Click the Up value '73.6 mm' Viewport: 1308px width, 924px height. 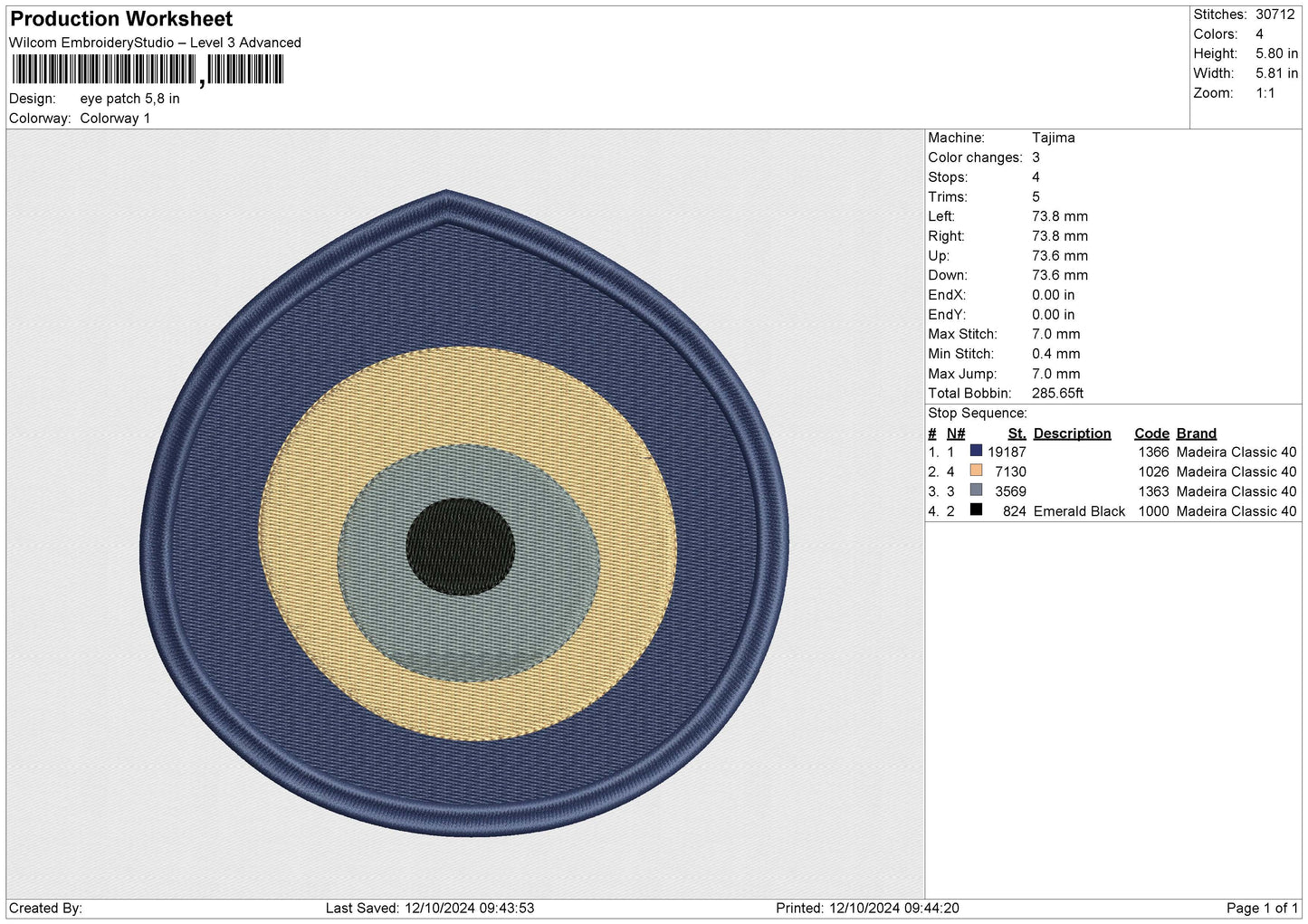pyautogui.click(x=1060, y=256)
